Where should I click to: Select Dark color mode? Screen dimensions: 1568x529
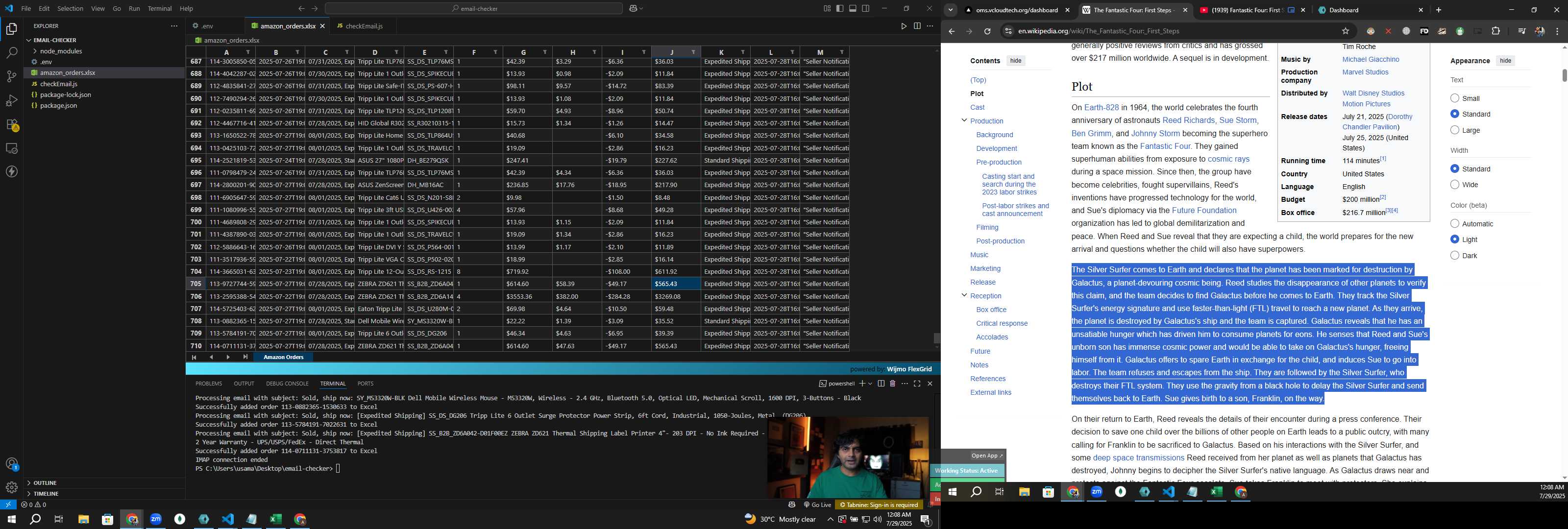click(1455, 256)
